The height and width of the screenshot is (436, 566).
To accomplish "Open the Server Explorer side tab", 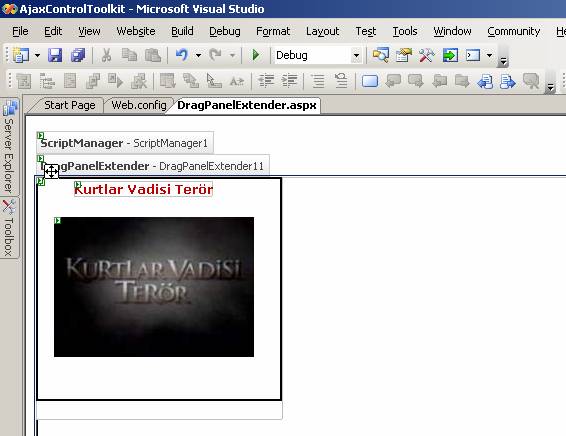I will tap(9, 147).
